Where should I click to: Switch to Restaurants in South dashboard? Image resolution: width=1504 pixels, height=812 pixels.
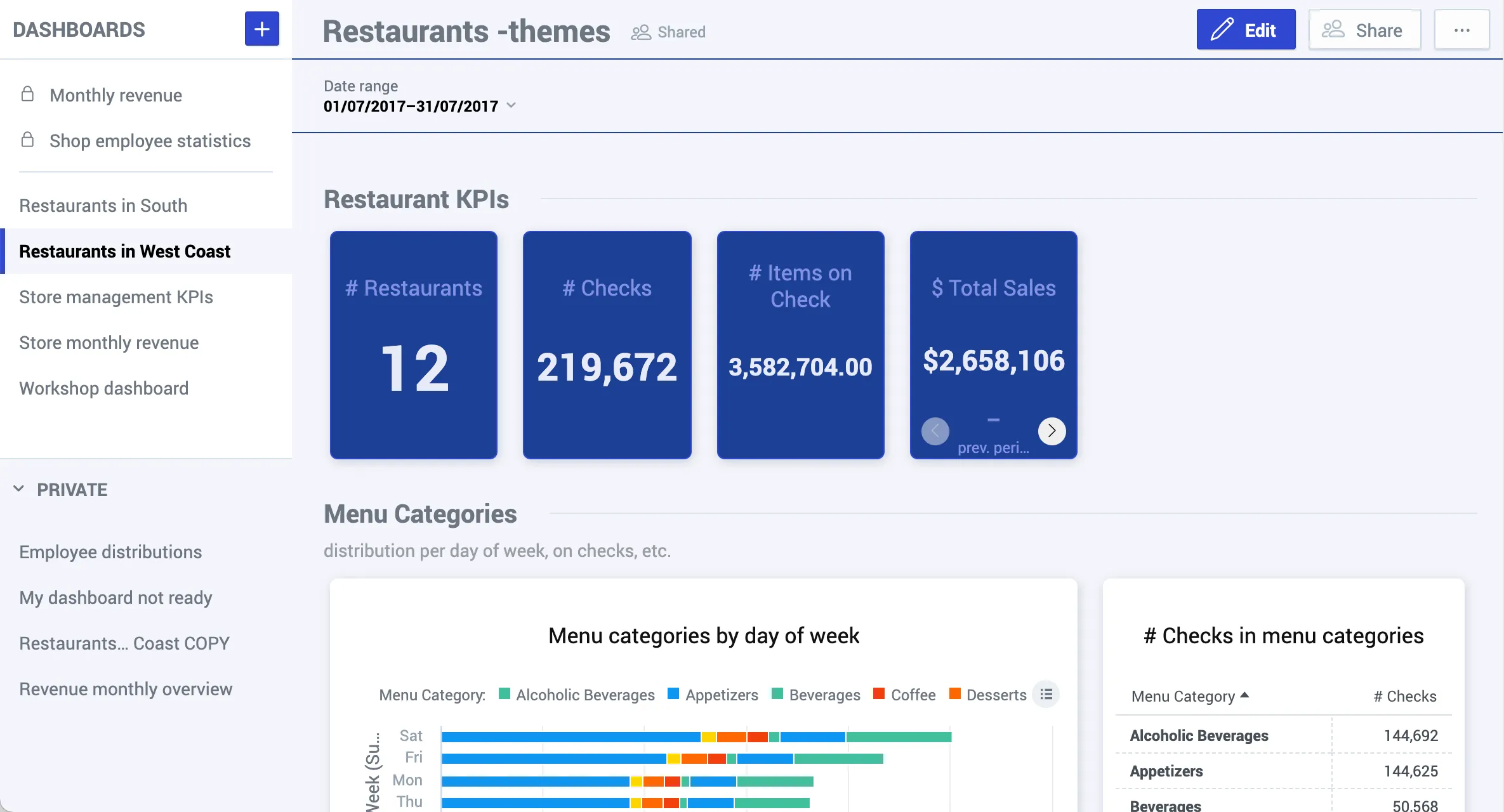click(x=103, y=205)
